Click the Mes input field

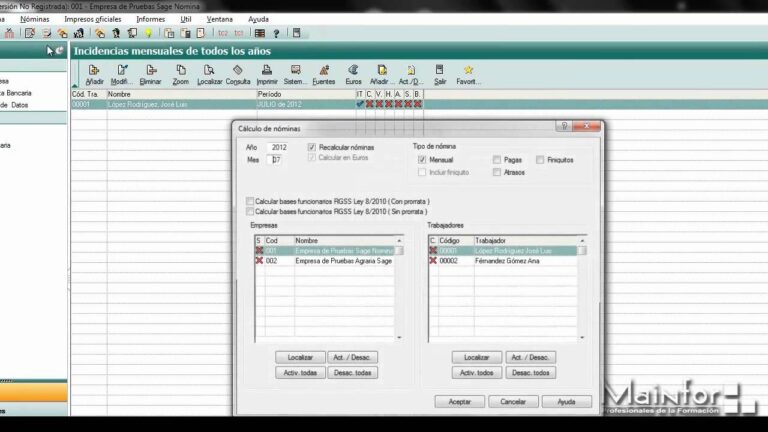click(x=276, y=160)
